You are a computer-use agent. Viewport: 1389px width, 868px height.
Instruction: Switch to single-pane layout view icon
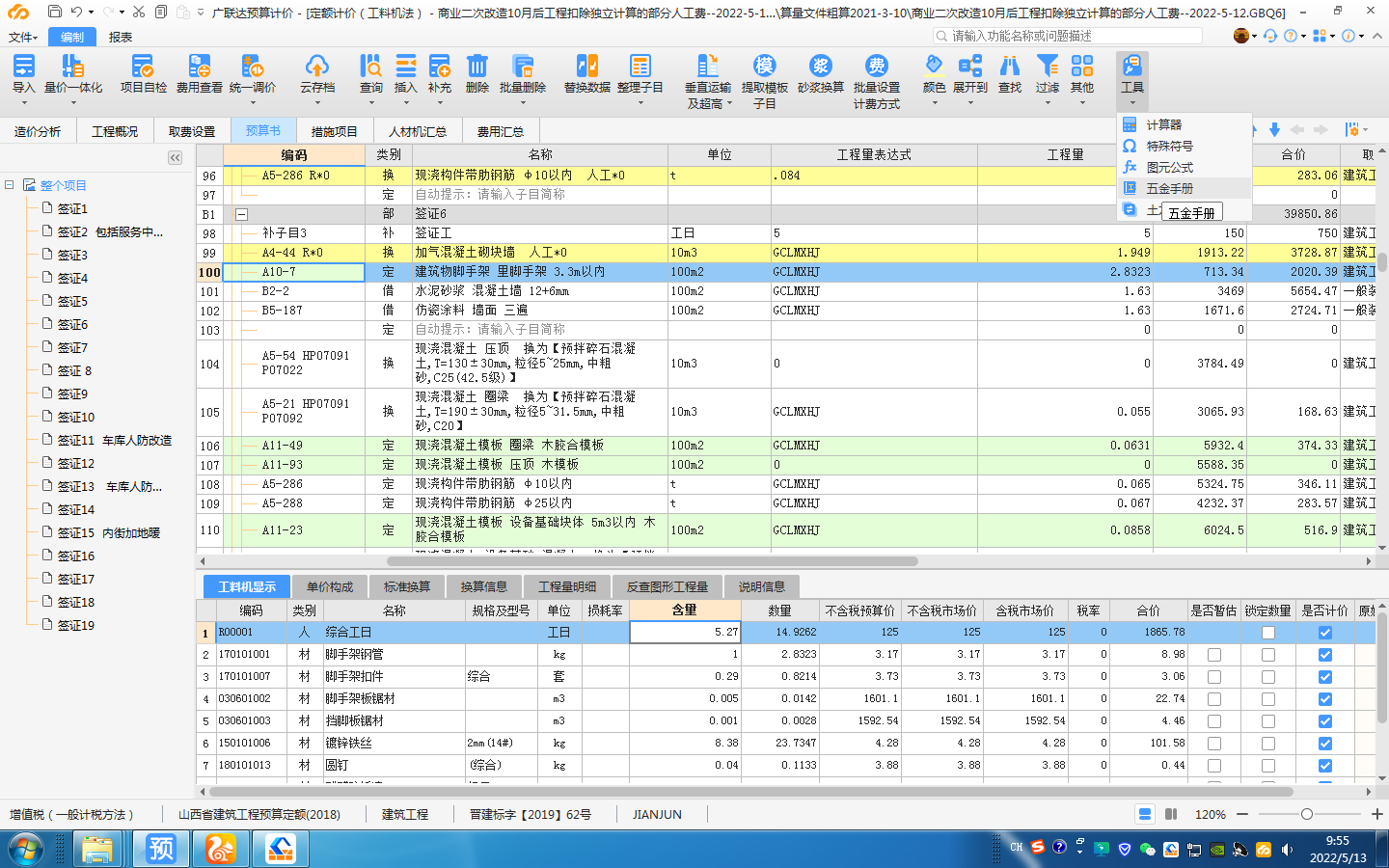pos(1144,814)
